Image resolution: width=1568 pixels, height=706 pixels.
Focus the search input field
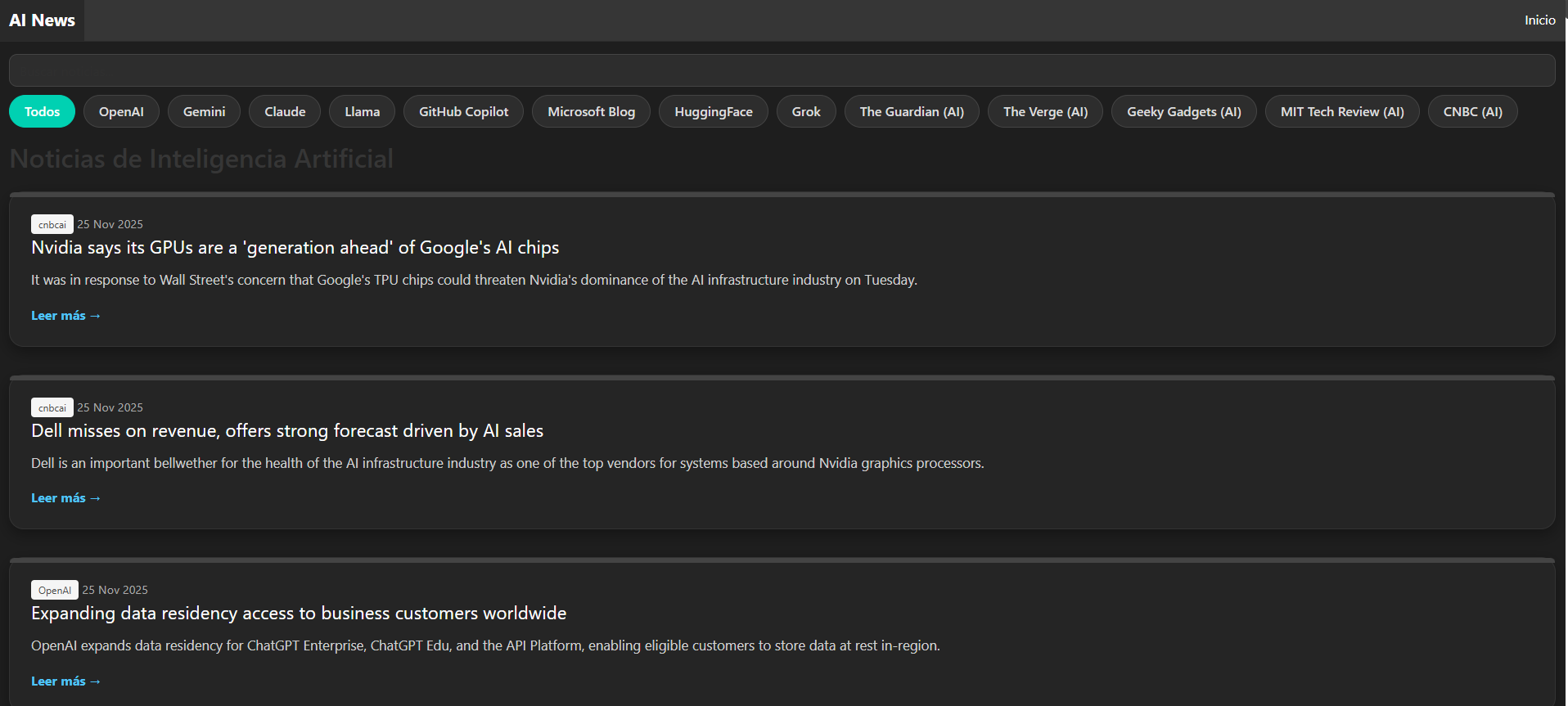pyautogui.click(x=782, y=70)
